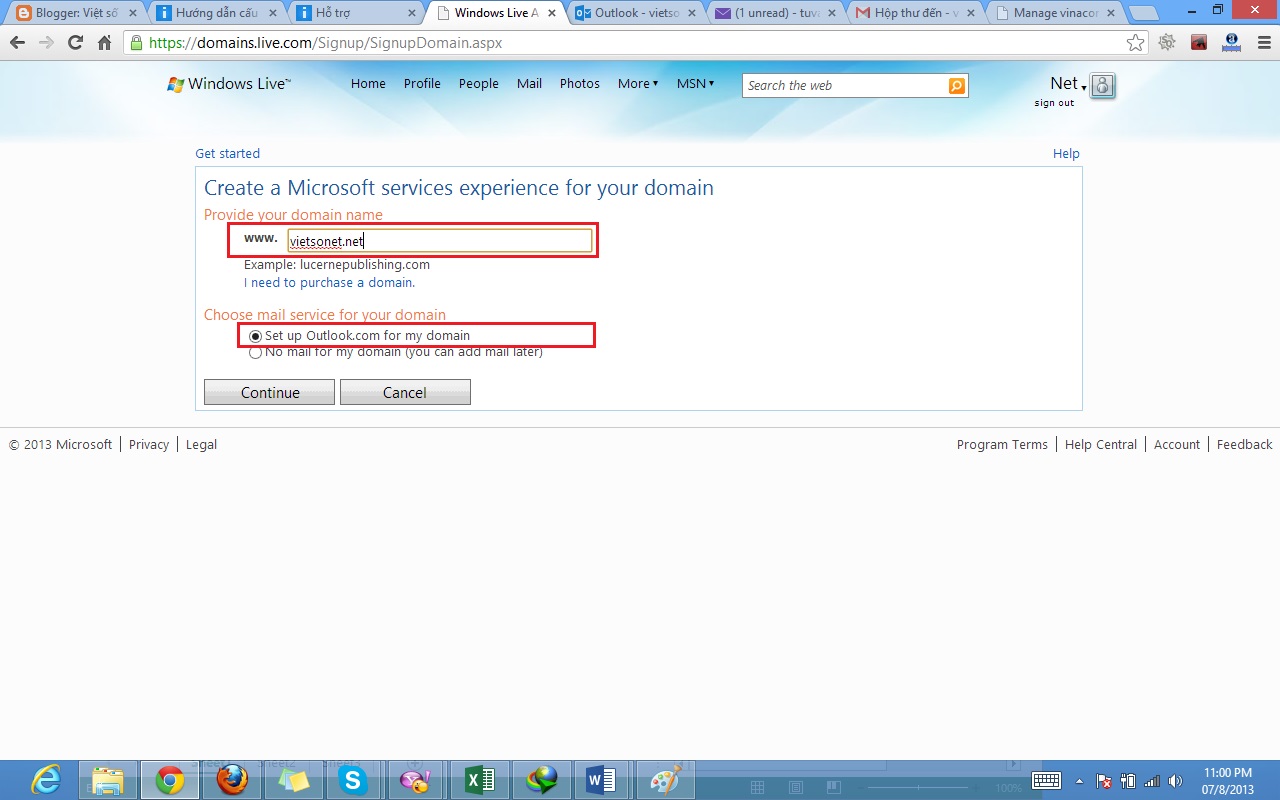Switch to the Outlook - vietso tab
Screen dimensions: 1280x800
(x=635, y=14)
